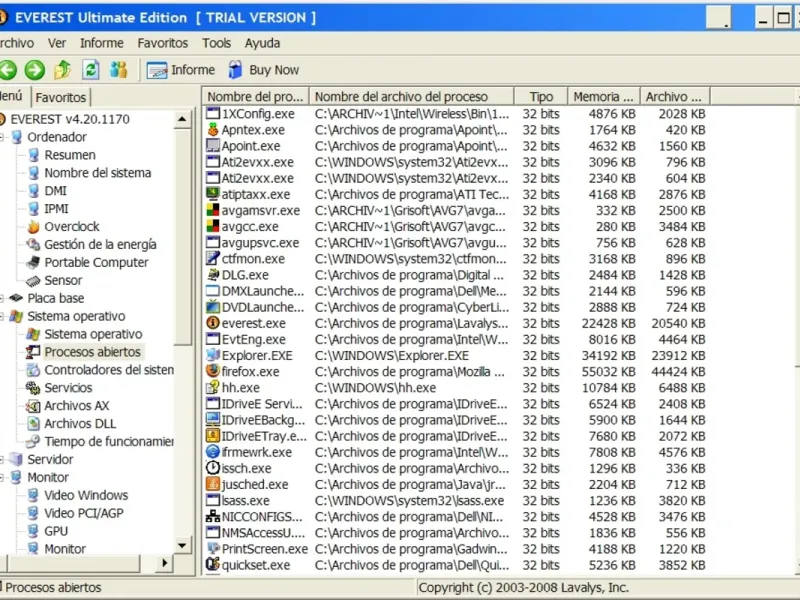
Task: Select the PrintScreen.exe process row
Action: tap(456, 549)
